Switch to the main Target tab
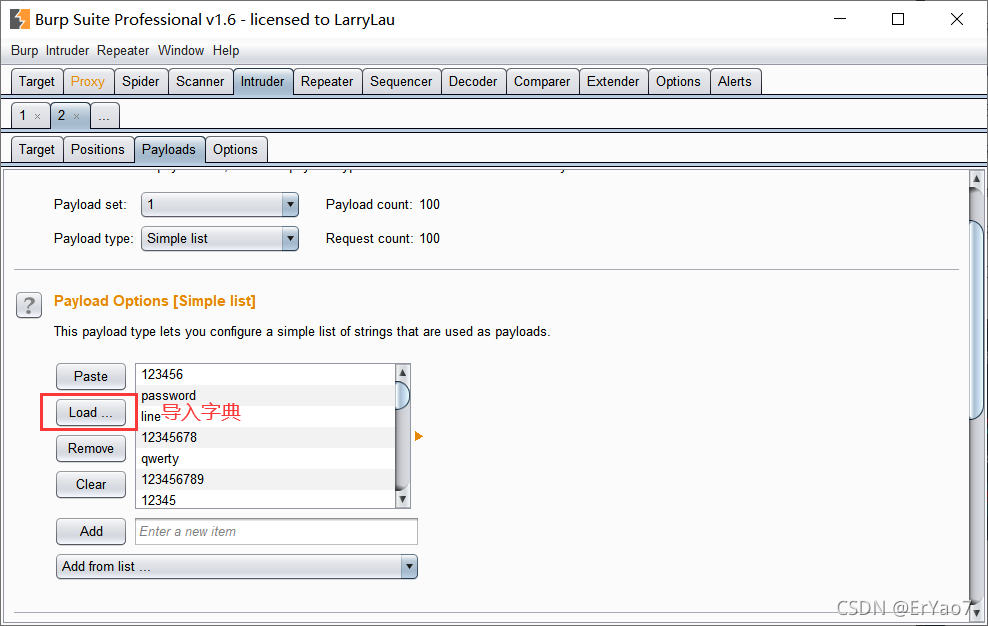This screenshot has width=988, height=626. point(37,81)
